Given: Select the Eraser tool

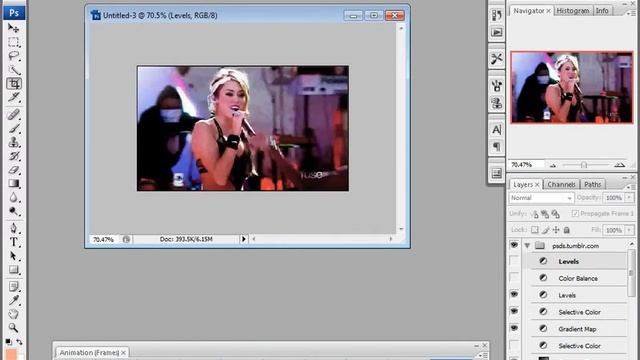Looking at the screenshot, I should [x=13, y=170].
